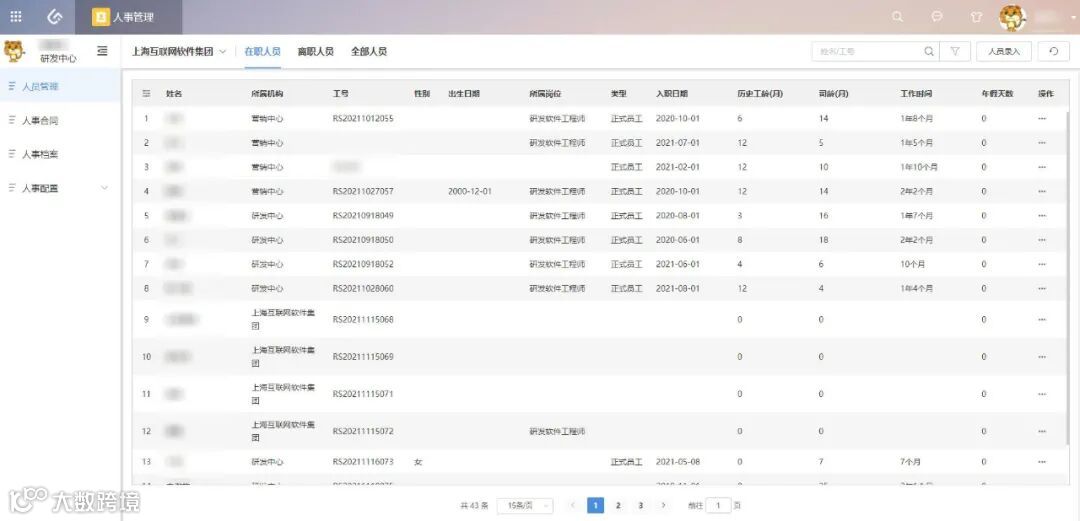1080x521 pixels.
Task: Click the 人员录入 button
Action: point(1004,51)
